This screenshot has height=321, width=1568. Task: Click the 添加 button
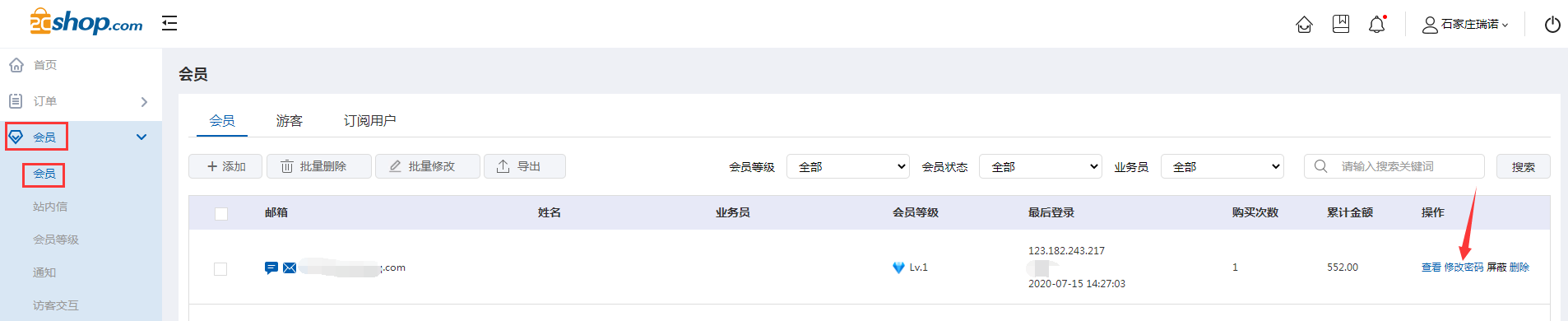[x=225, y=166]
